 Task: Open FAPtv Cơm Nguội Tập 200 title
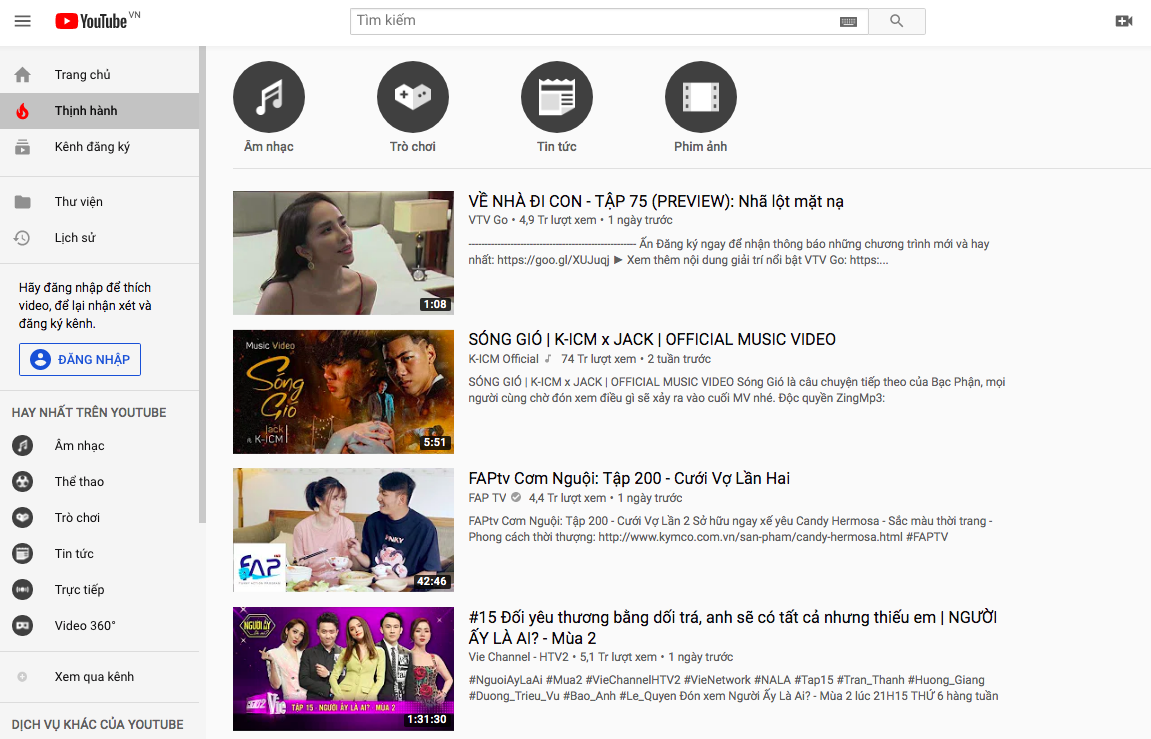click(x=629, y=478)
